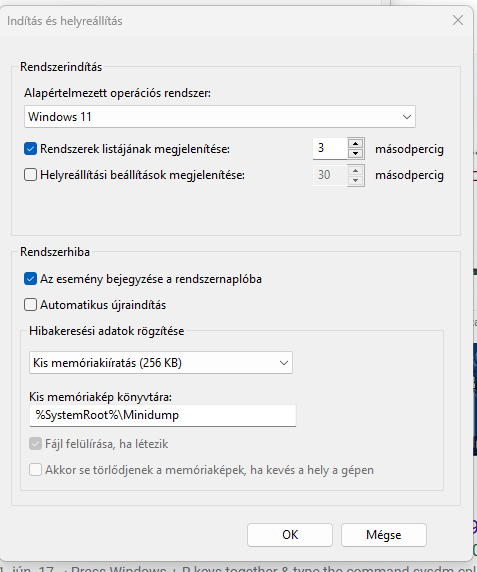Decrease system list display time with down arrow
This screenshot has height=572, width=477.
pyautogui.click(x=356, y=154)
